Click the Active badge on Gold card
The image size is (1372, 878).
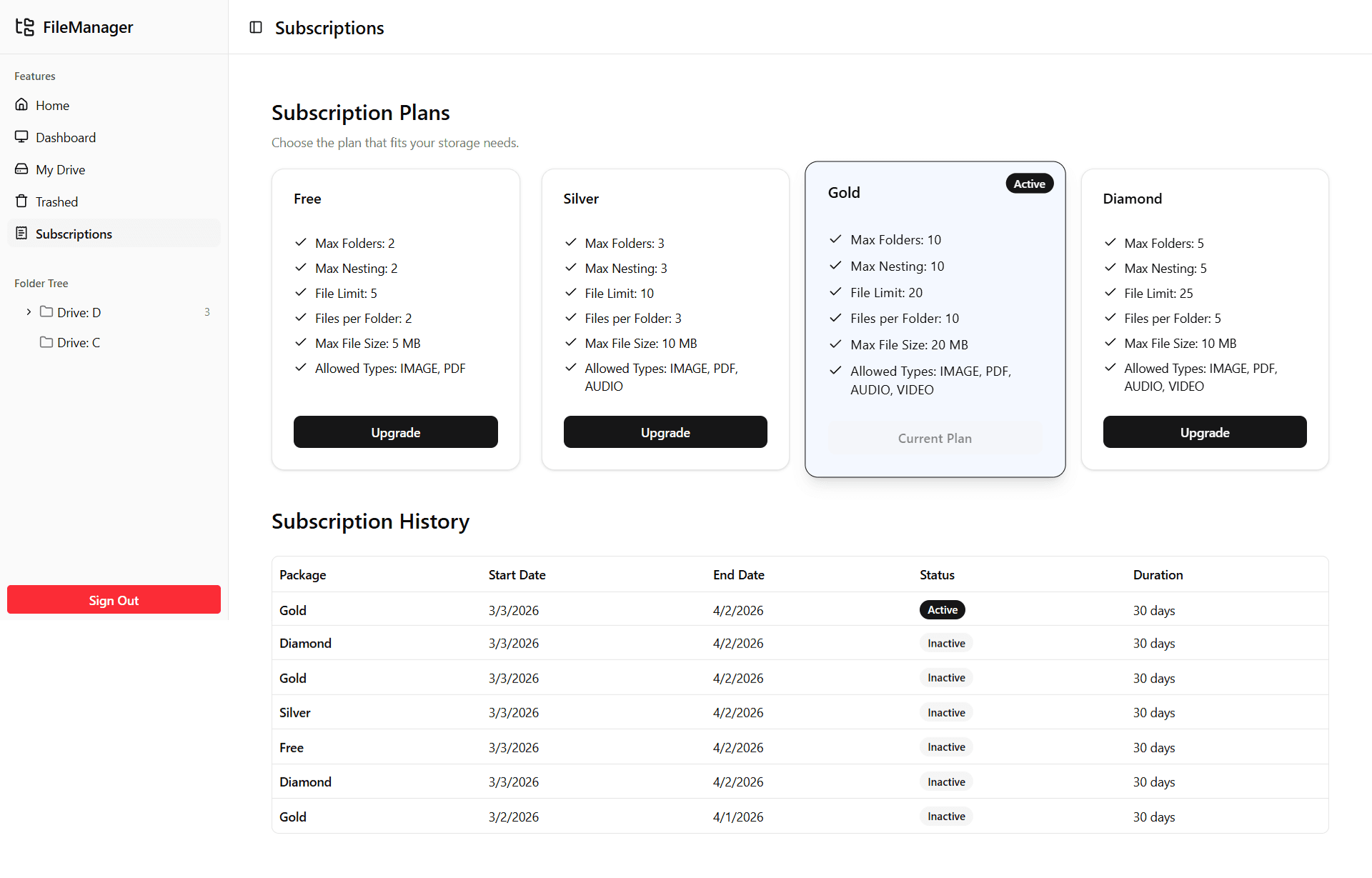1029,184
